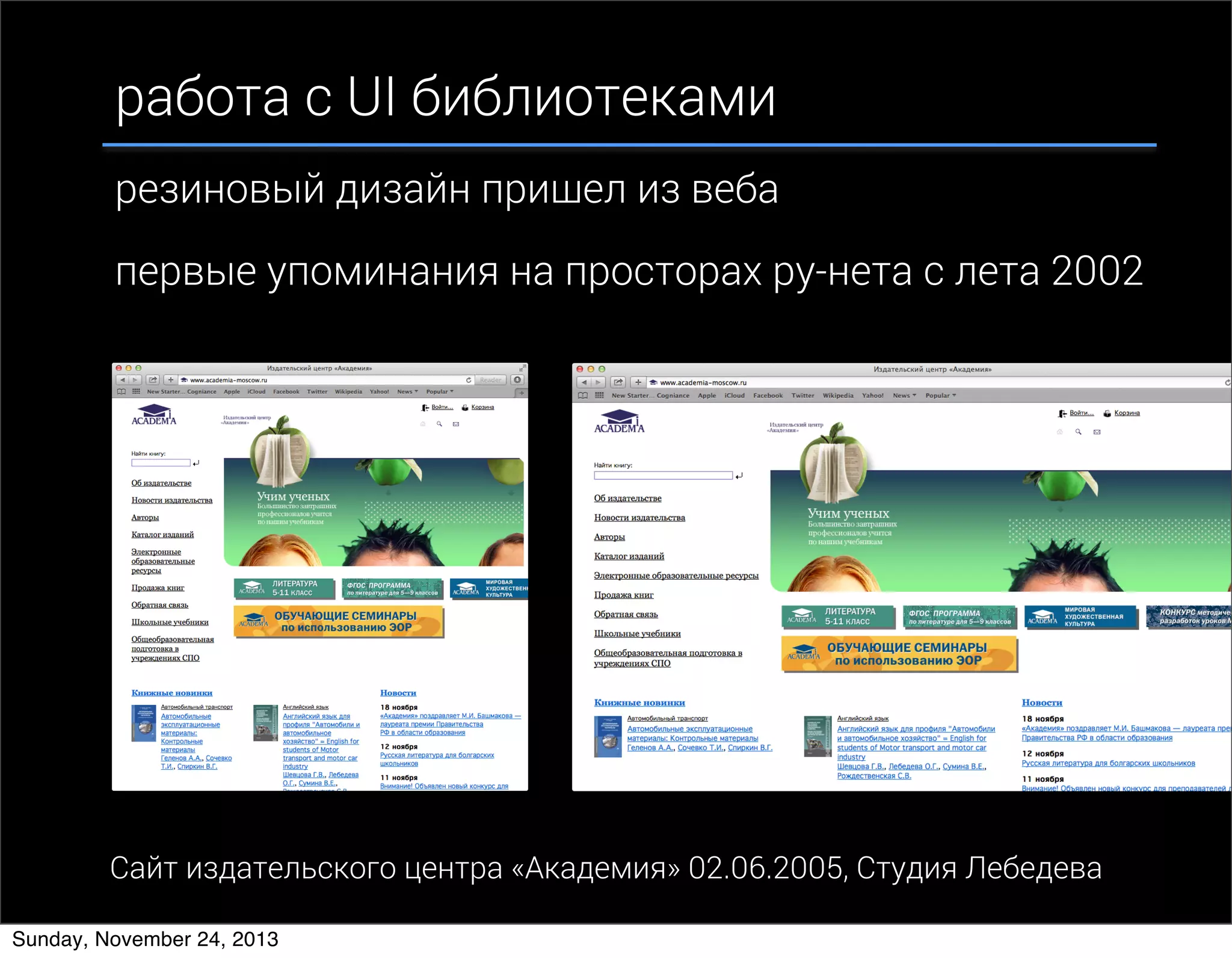Click home icon under Войти in left window
This screenshot has width=1232, height=958.
(423, 424)
